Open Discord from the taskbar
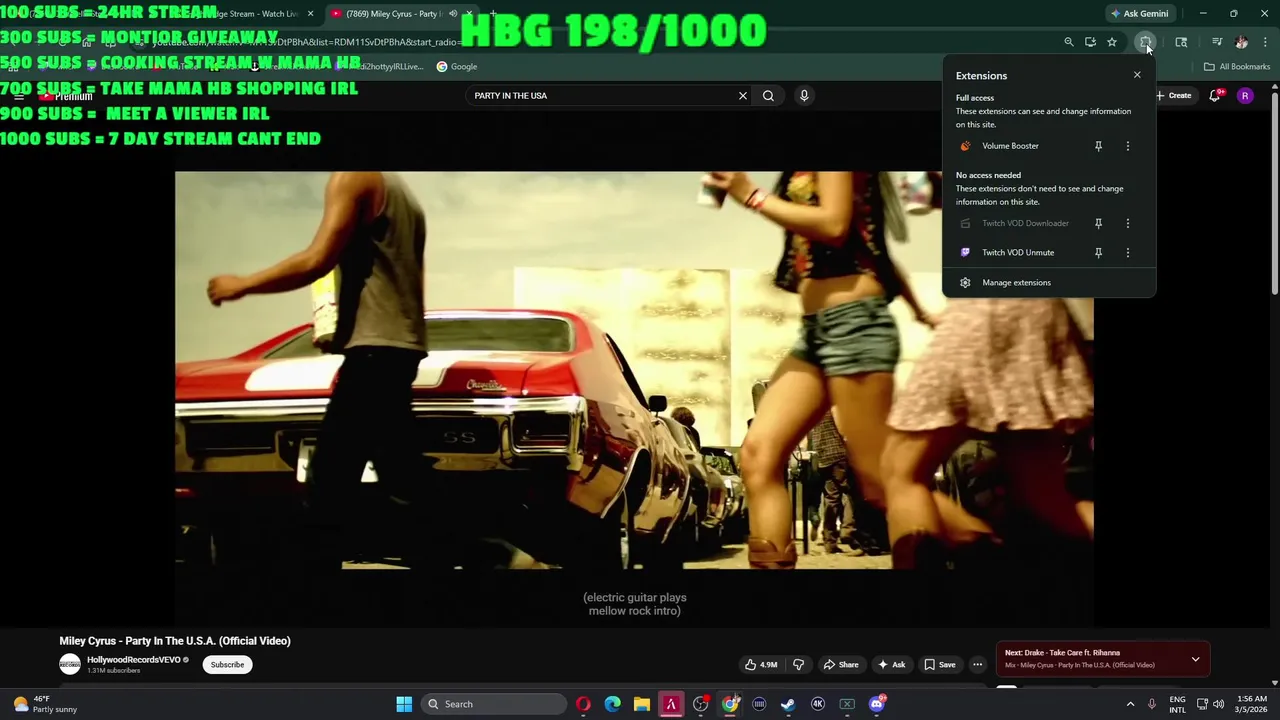Screen dimensions: 1280x720 877,704
